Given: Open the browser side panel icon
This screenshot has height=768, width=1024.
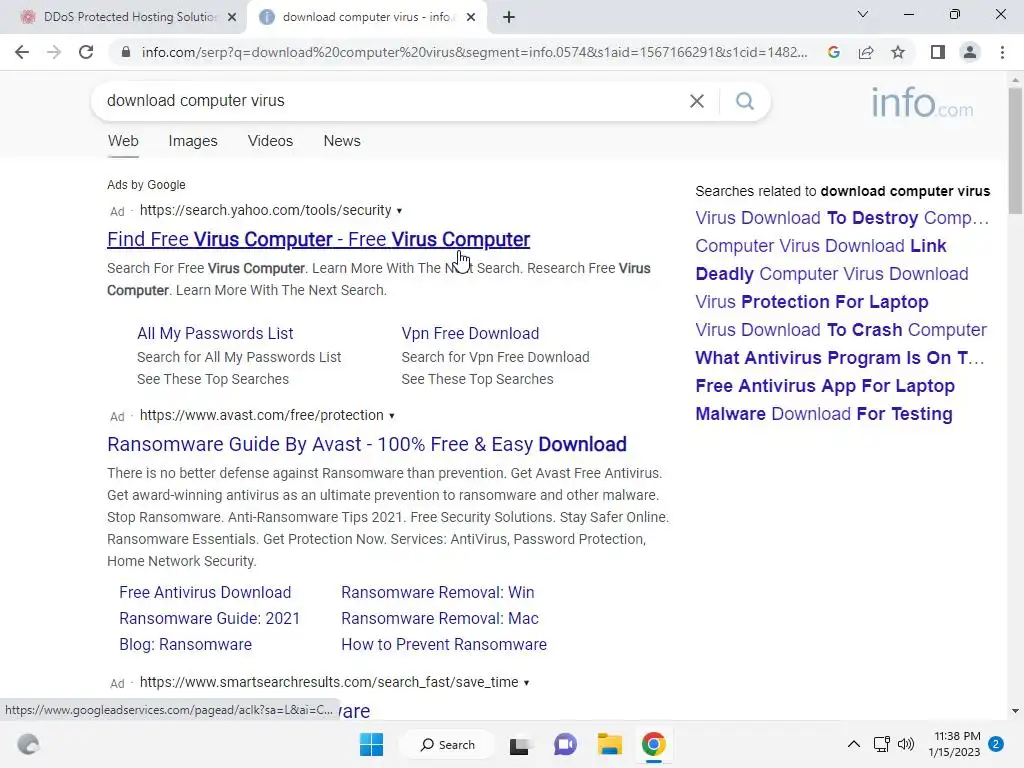Looking at the screenshot, I should point(938,52).
